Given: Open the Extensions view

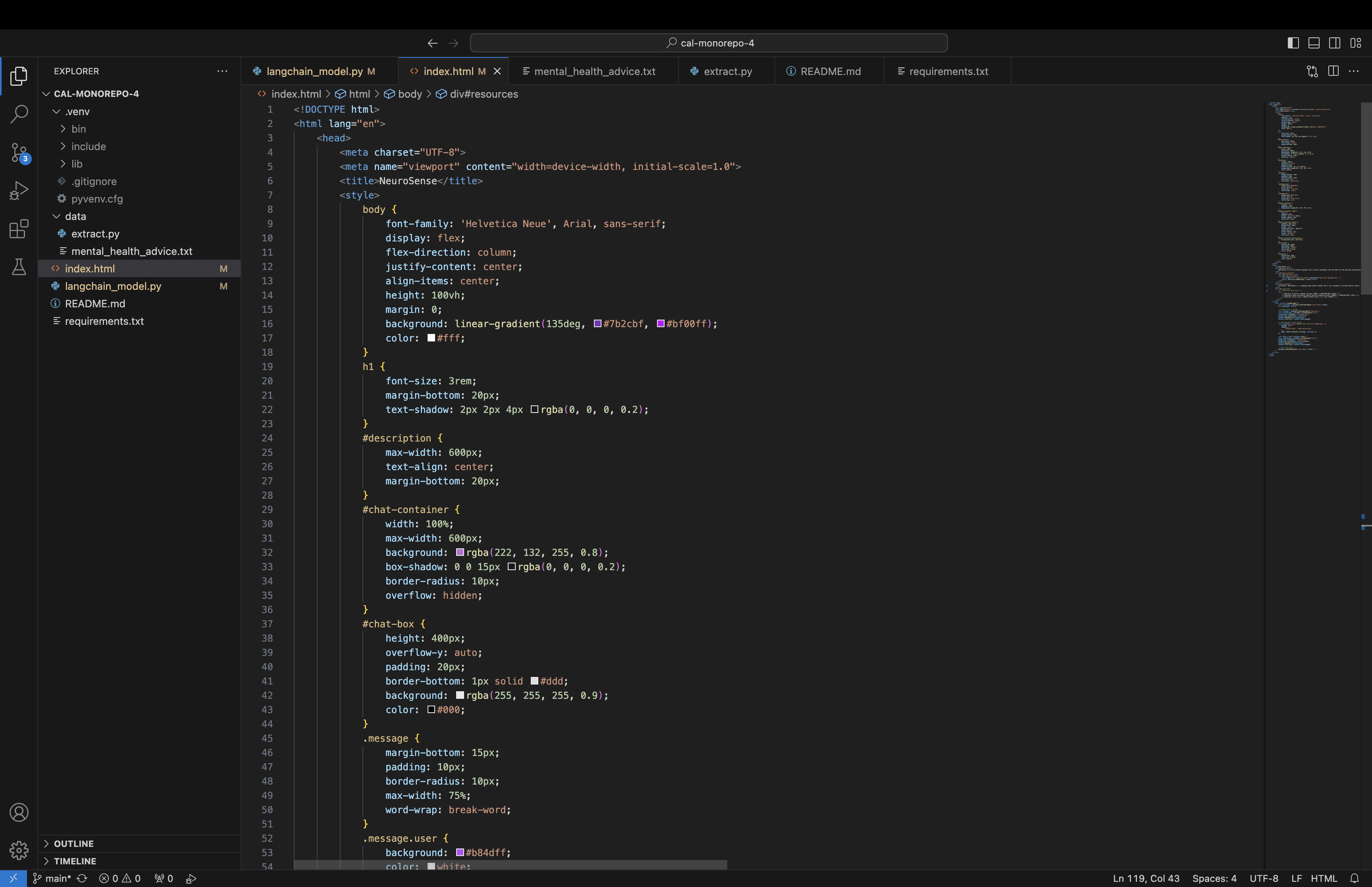Looking at the screenshot, I should point(19,229).
